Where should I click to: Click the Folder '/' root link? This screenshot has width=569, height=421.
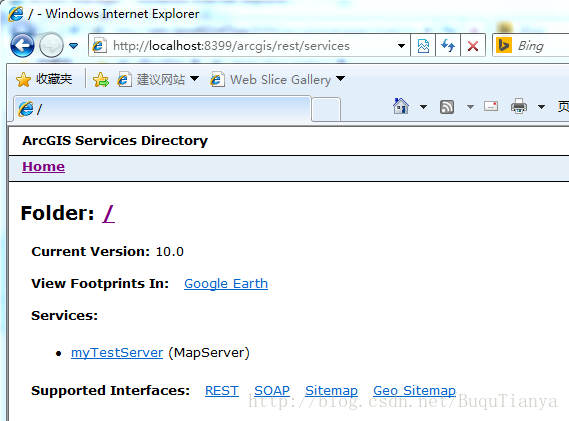(109, 213)
